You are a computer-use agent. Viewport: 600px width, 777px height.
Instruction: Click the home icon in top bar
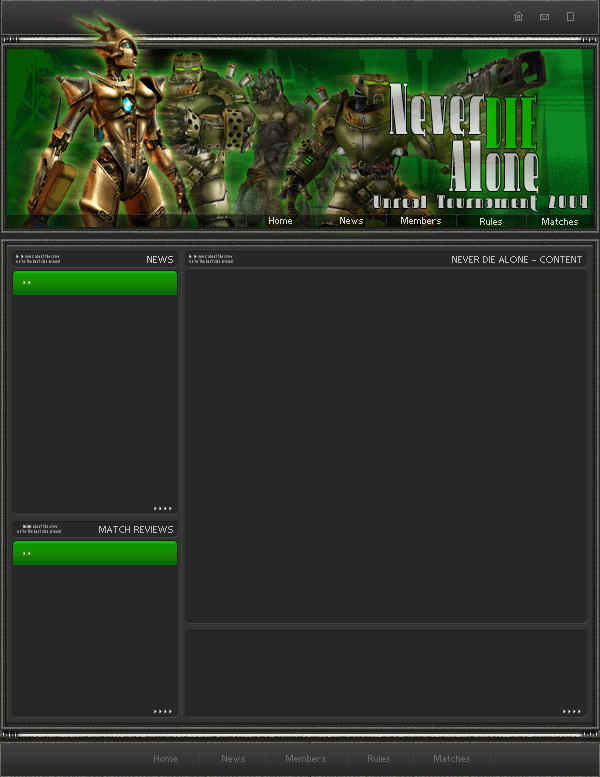pyautogui.click(x=518, y=17)
